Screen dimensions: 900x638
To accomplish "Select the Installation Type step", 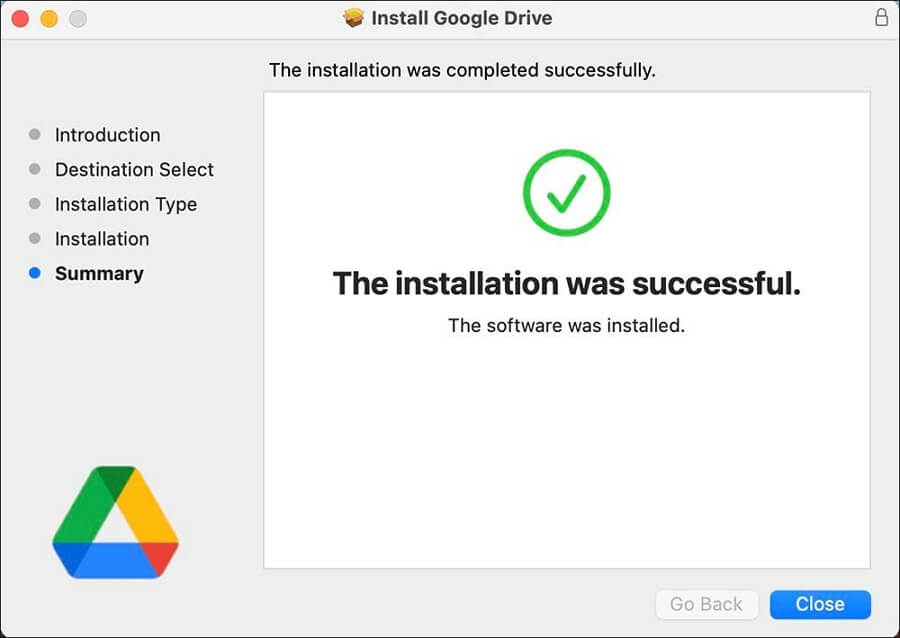I will pyautogui.click(x=126, y=204).
